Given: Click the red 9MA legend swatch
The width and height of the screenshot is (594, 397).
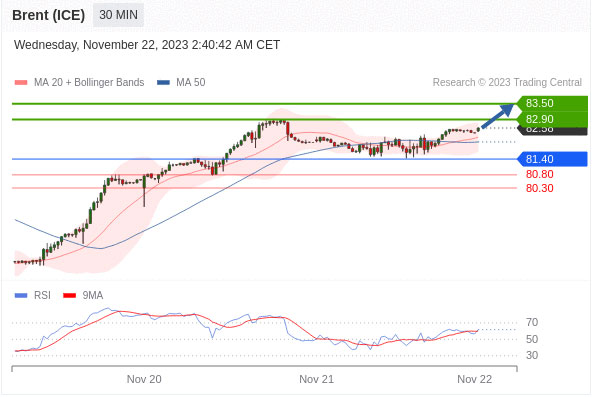Looking at the screenshot, I should [x=69, y=295].
